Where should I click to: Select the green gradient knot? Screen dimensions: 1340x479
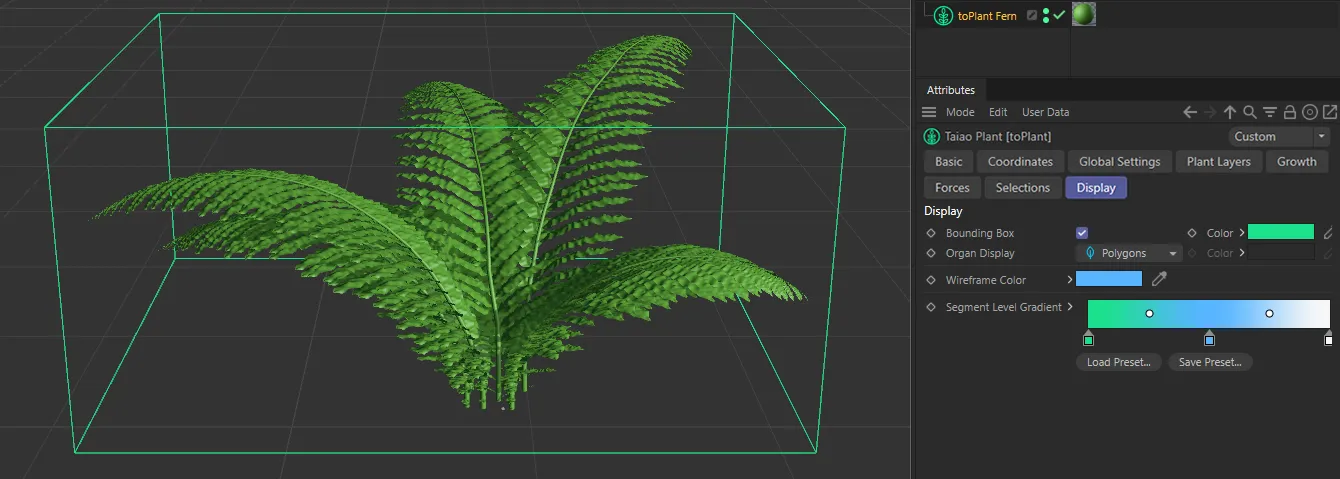tap(1089, 339)
